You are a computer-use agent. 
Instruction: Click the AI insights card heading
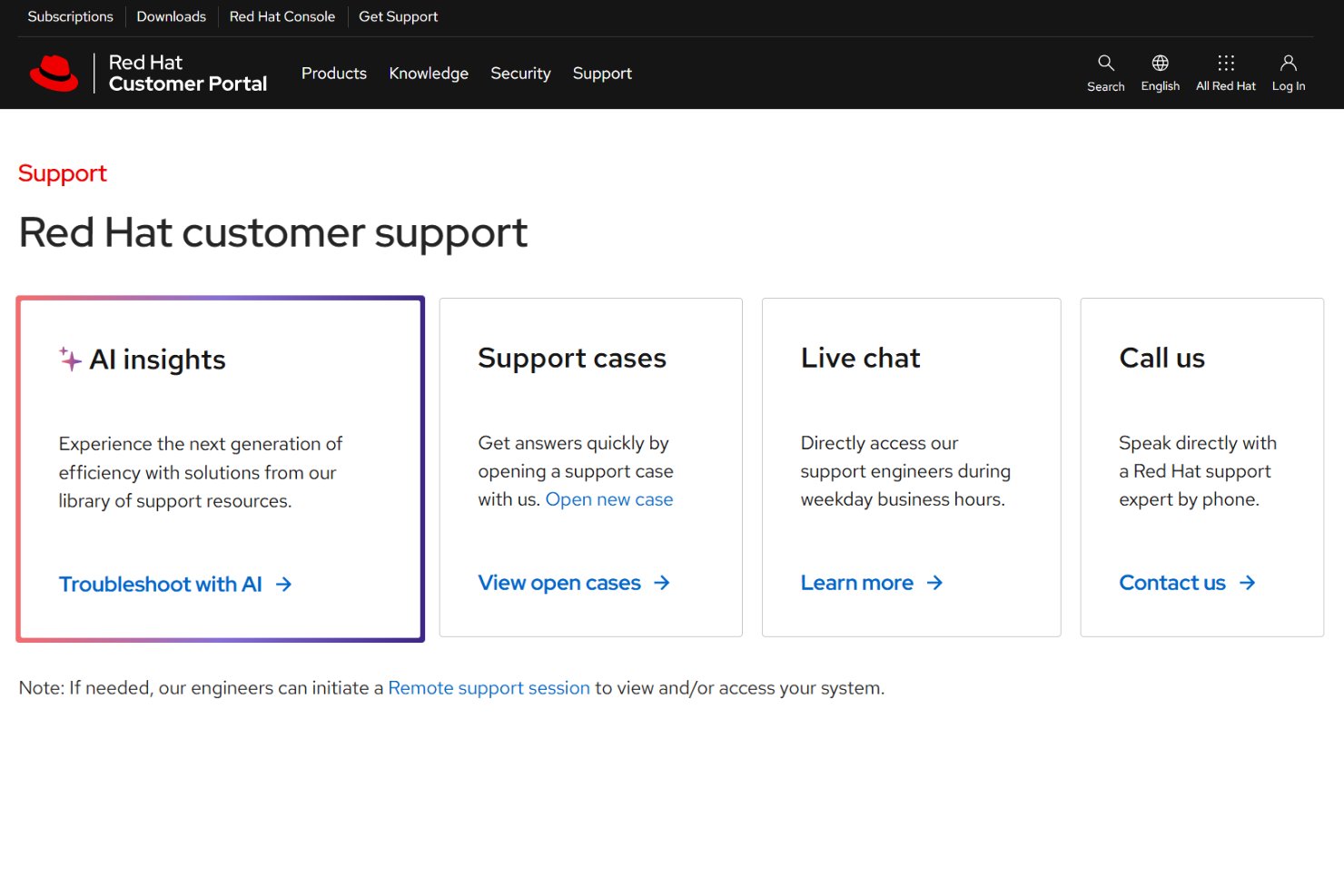point(157,359)
